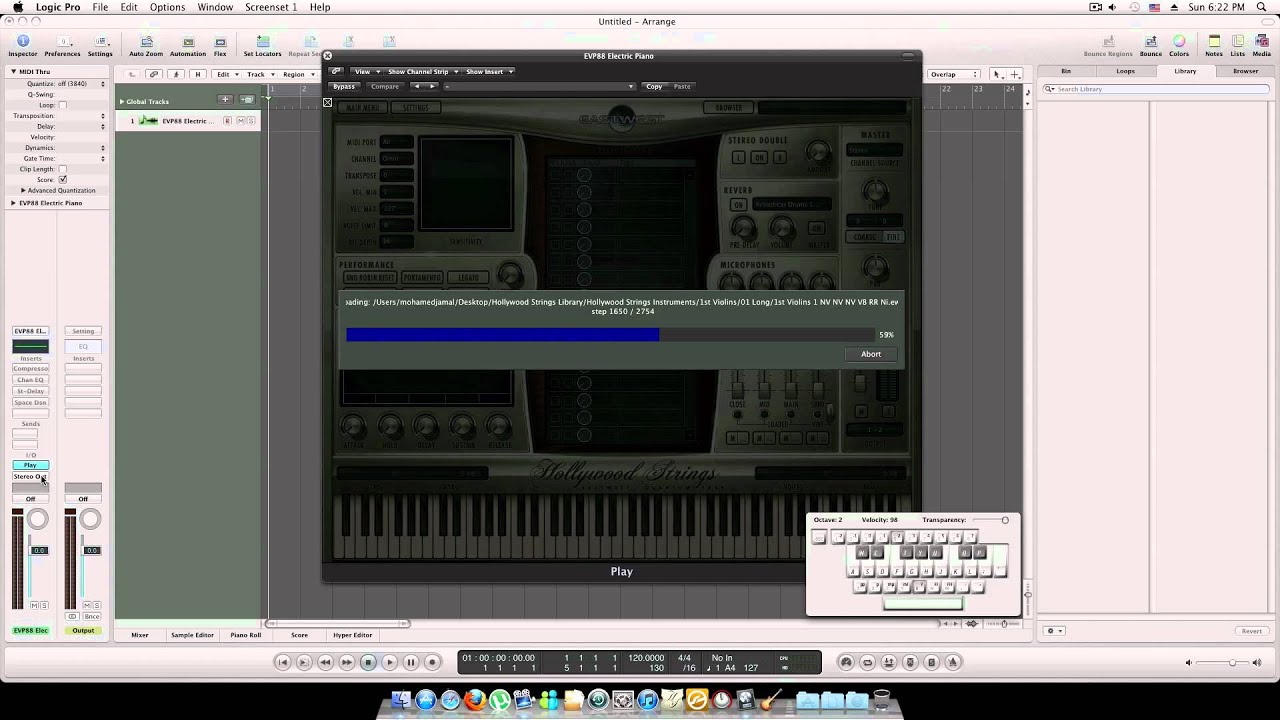Toggle the Score checkbox

[62, 179]
